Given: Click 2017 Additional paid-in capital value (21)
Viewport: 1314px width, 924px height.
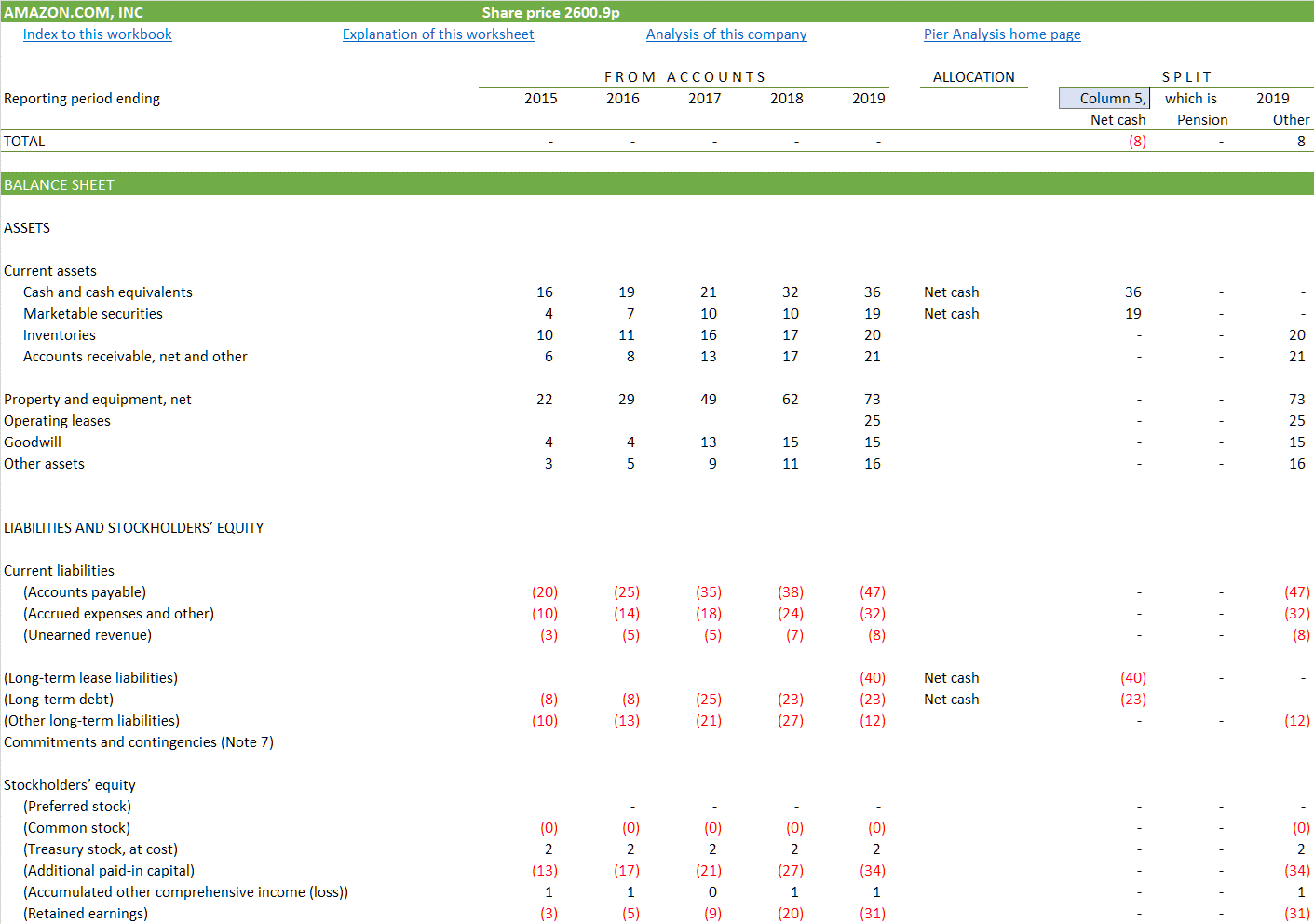Looking at the screenshot, I should (x=709, y=871).
